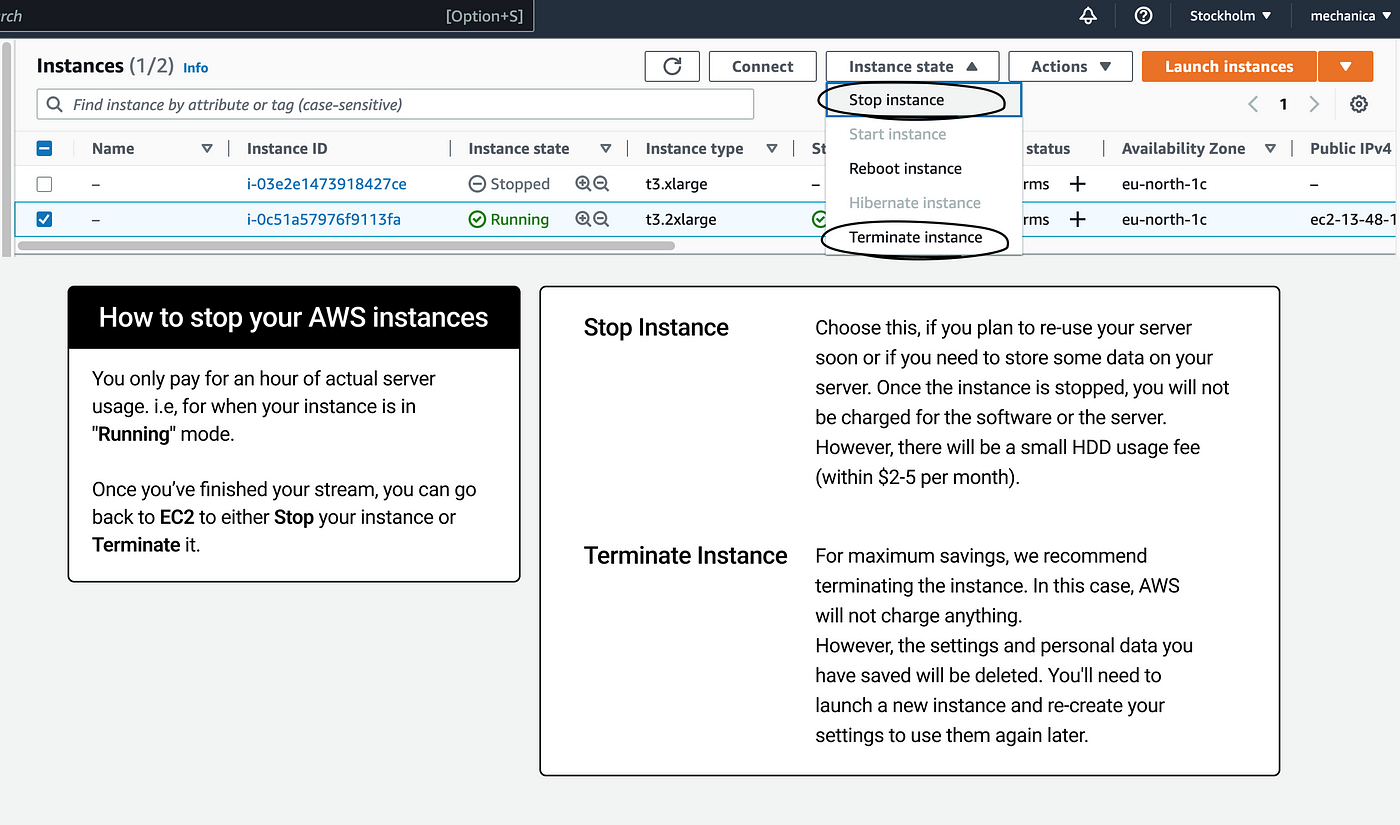
Task: Click the t3.xlarge instance type cell
Action: pyautogui.click(x=676, y=184)
